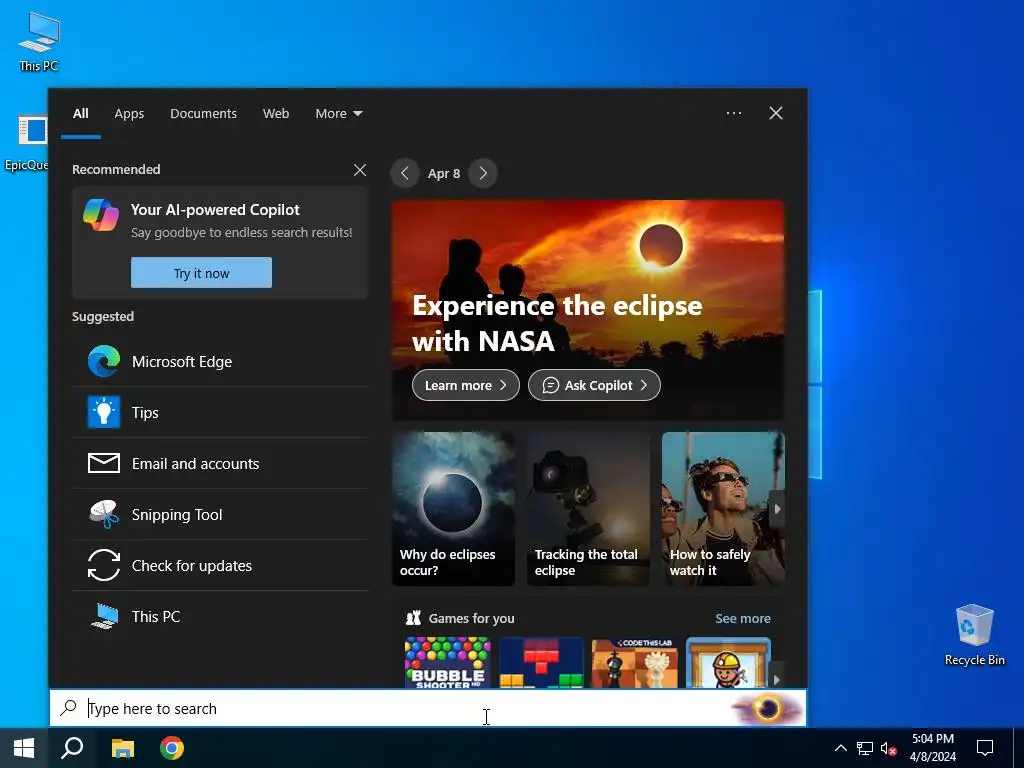Show hidden system tray icons

pos(840,748)
